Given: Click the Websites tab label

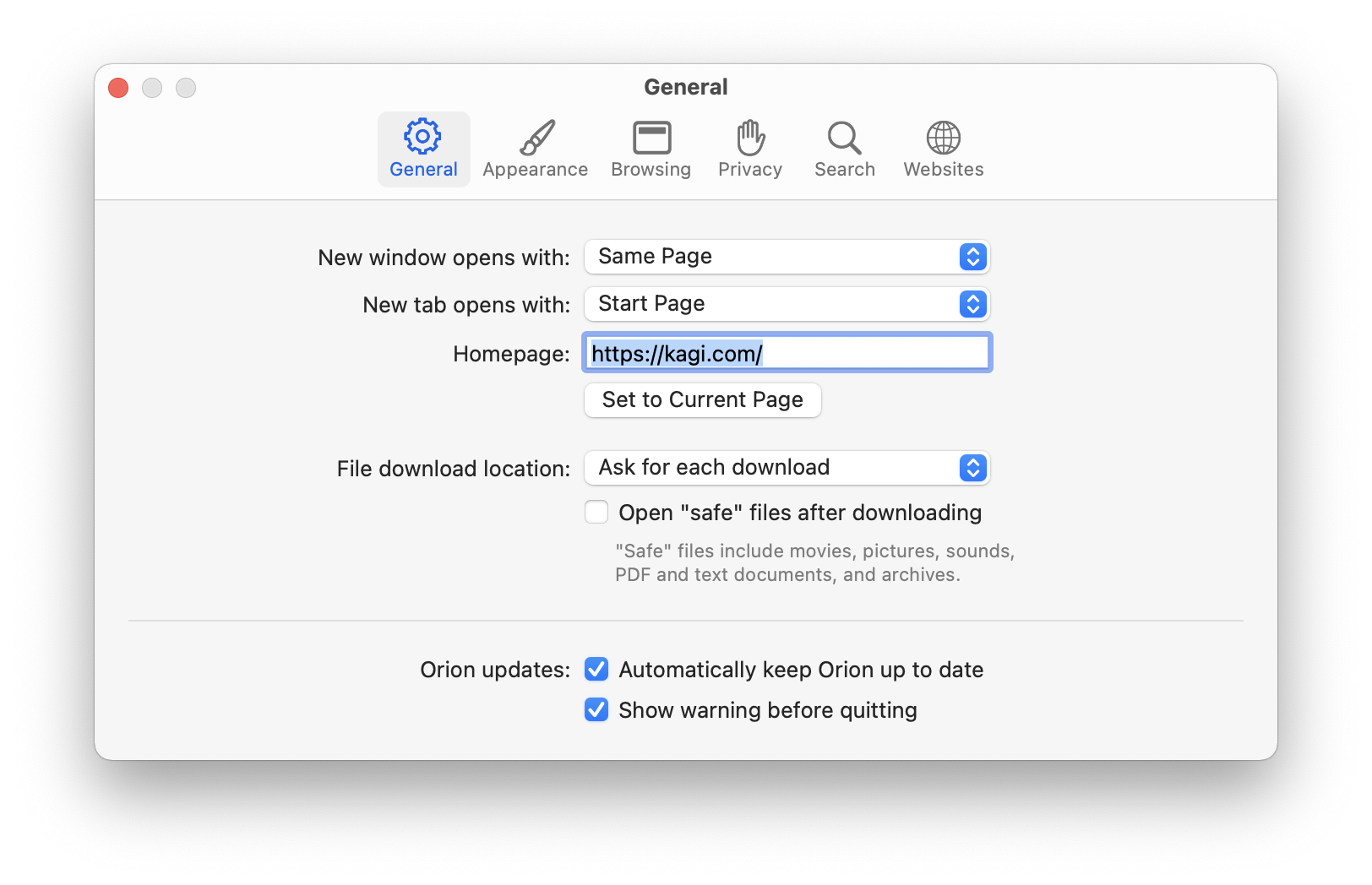Looking at the screenshot, I should (x=943, y=170).
